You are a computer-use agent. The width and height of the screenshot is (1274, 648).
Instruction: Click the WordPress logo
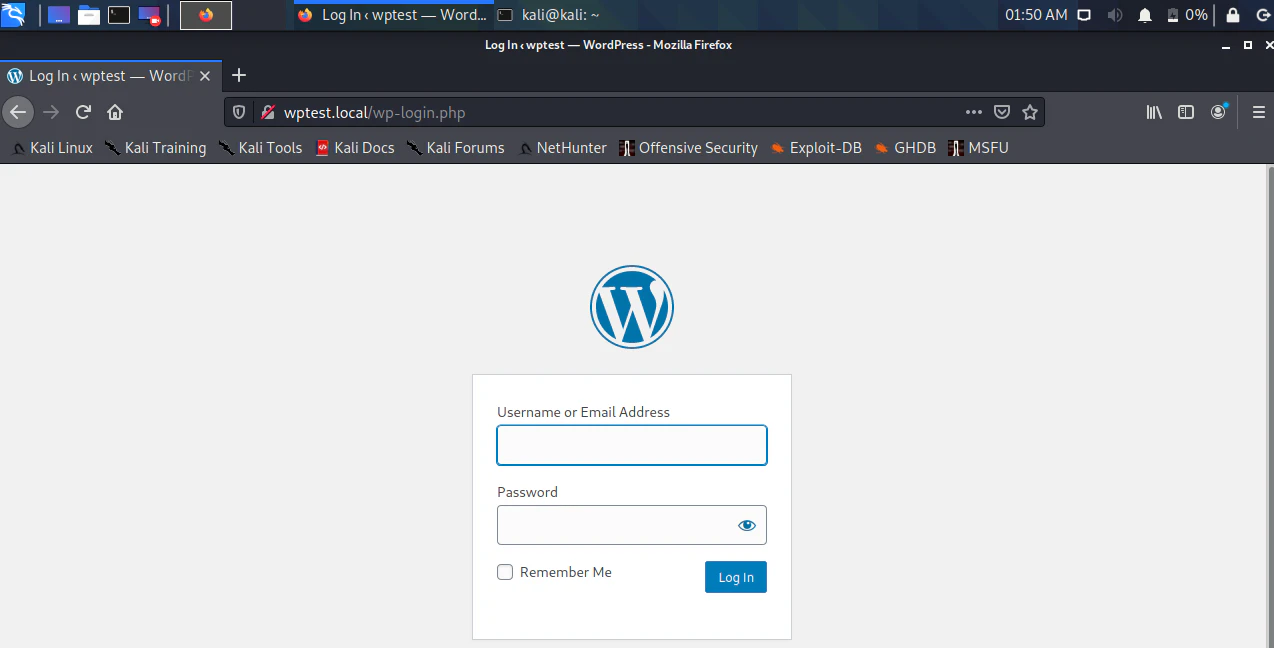632,307
